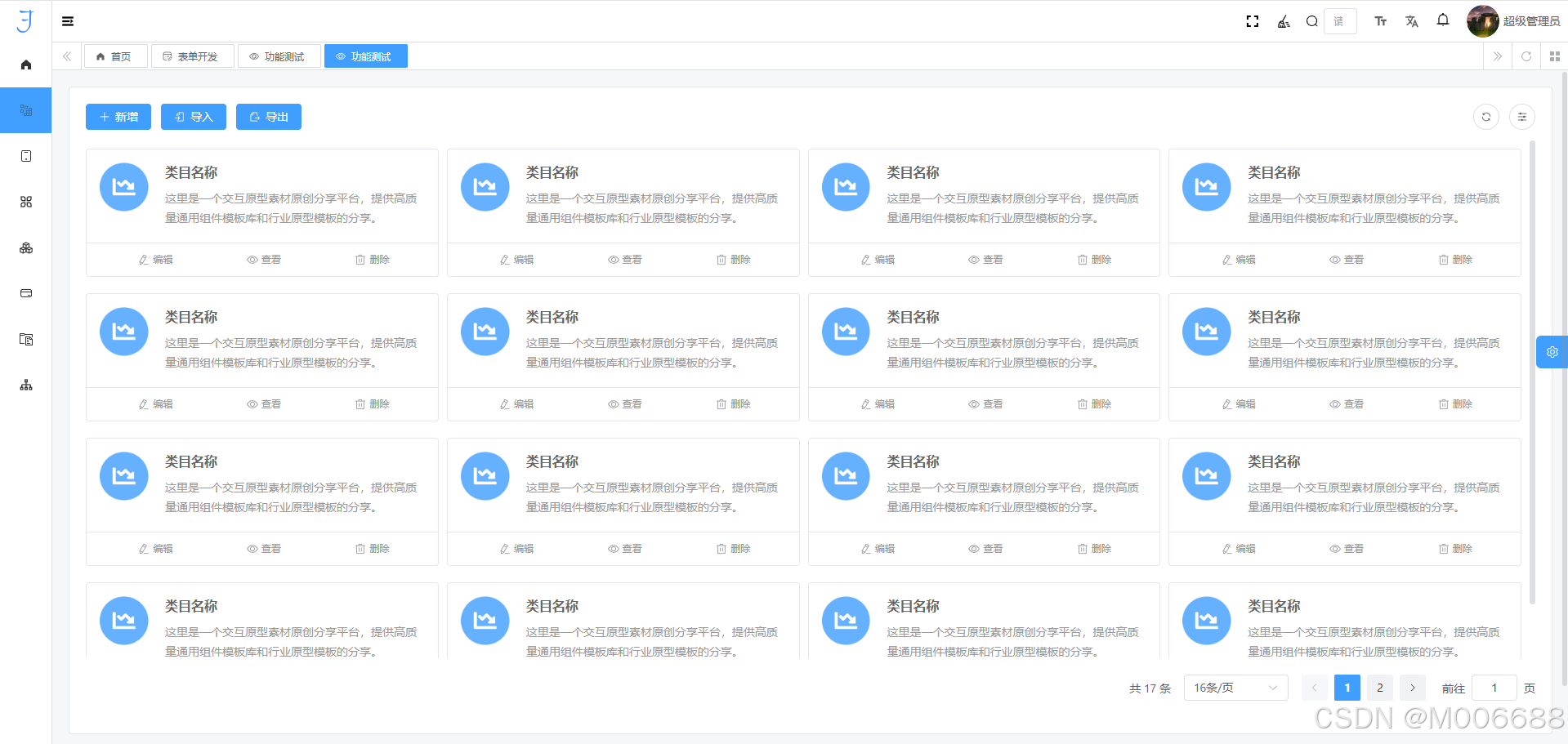Select the highlighted grid-blocks sidebar icon

[26, 110]
